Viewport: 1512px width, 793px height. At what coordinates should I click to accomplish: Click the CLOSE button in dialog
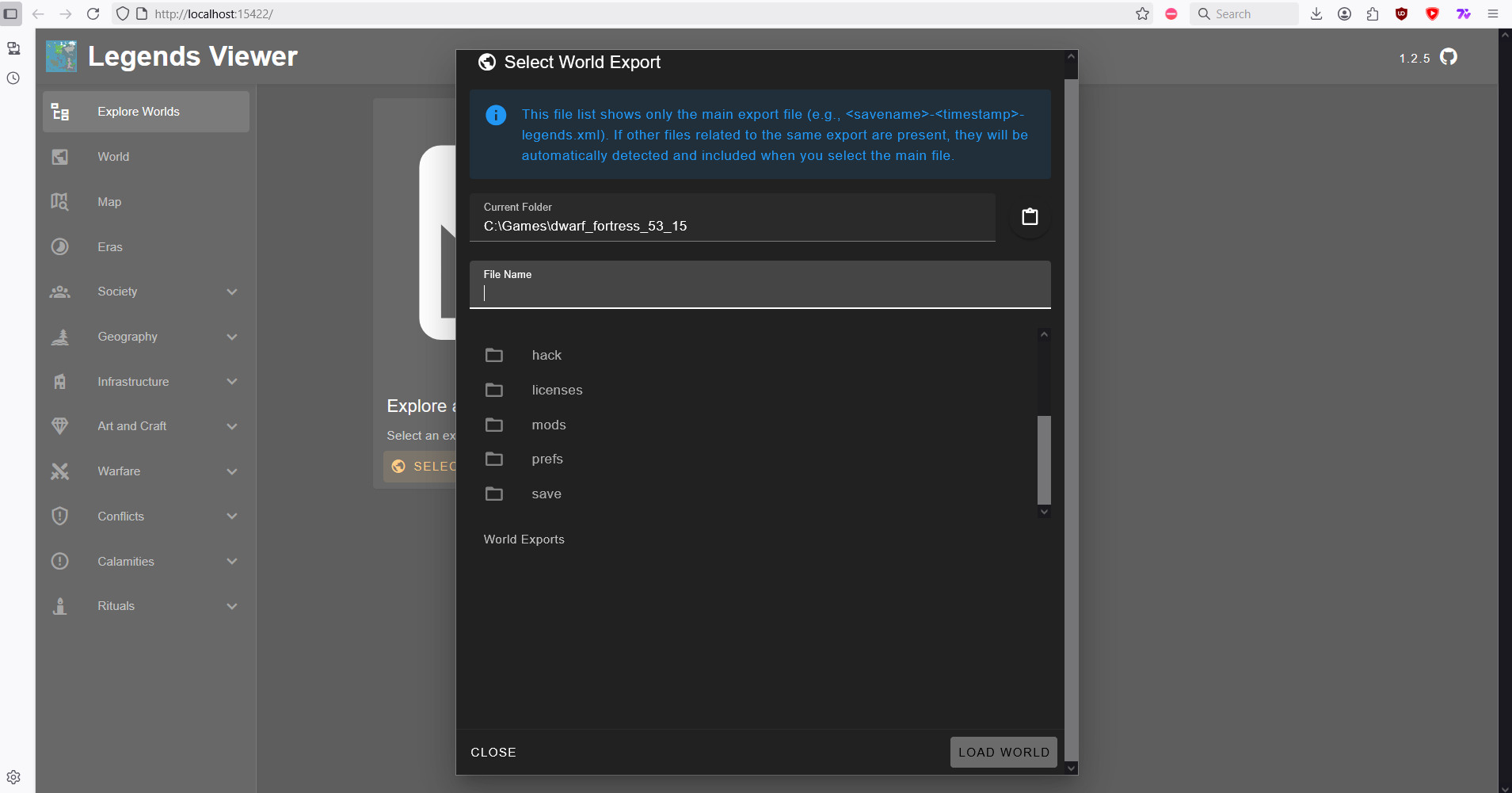(x=493, y=753)
